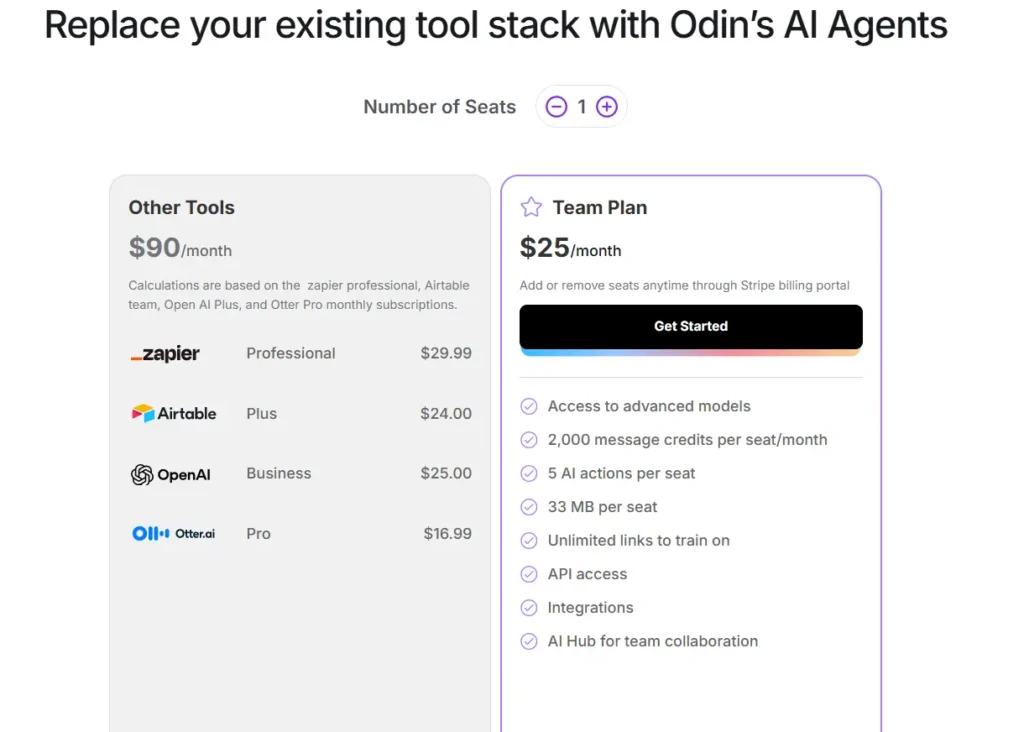Click the Zapier Professional $29.99 price
Screen dimensions: 1024x732
[x=446, y=353]
